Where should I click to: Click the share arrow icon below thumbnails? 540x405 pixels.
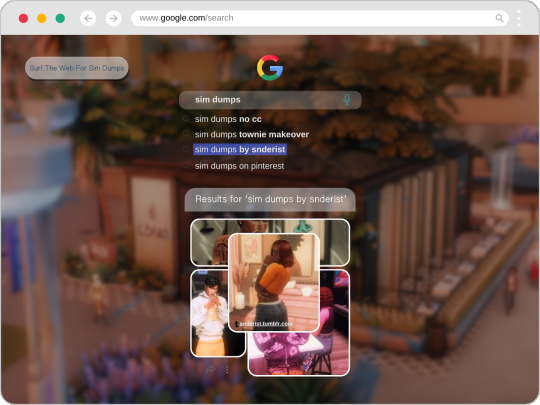coord(210,370)
